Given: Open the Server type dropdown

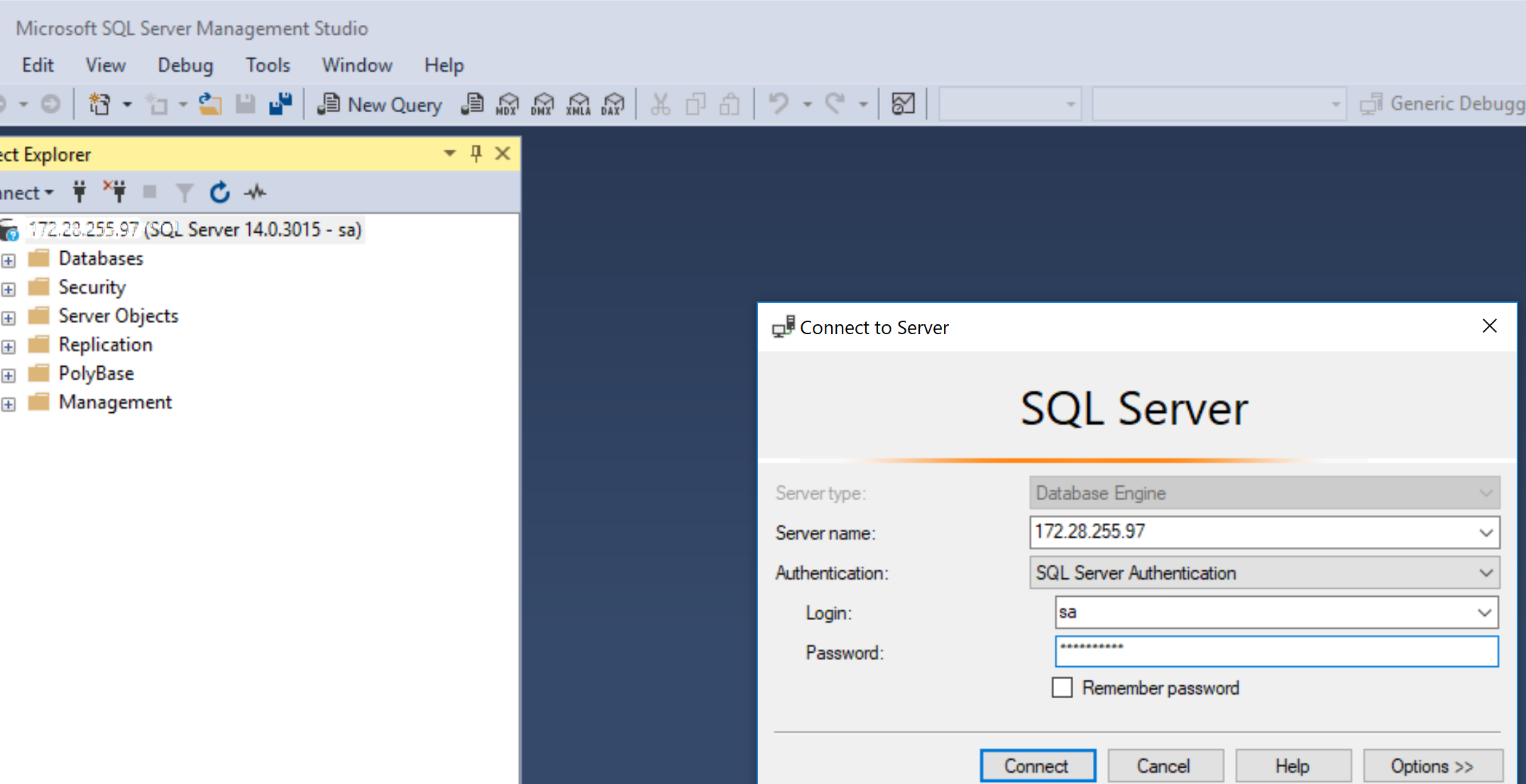Looking at the screenshot, I should coord(1486,493).
